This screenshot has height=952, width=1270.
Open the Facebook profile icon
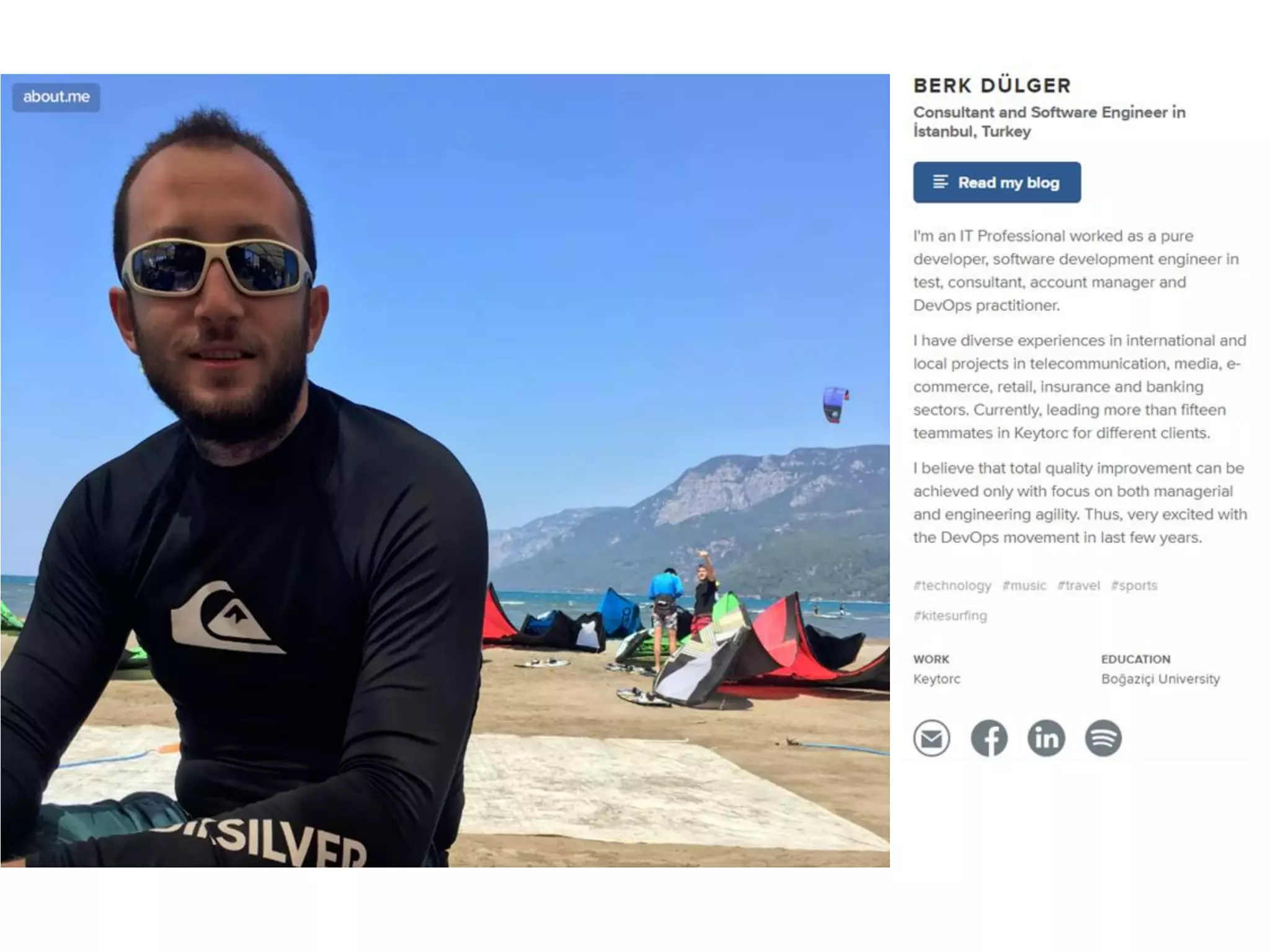988,738
